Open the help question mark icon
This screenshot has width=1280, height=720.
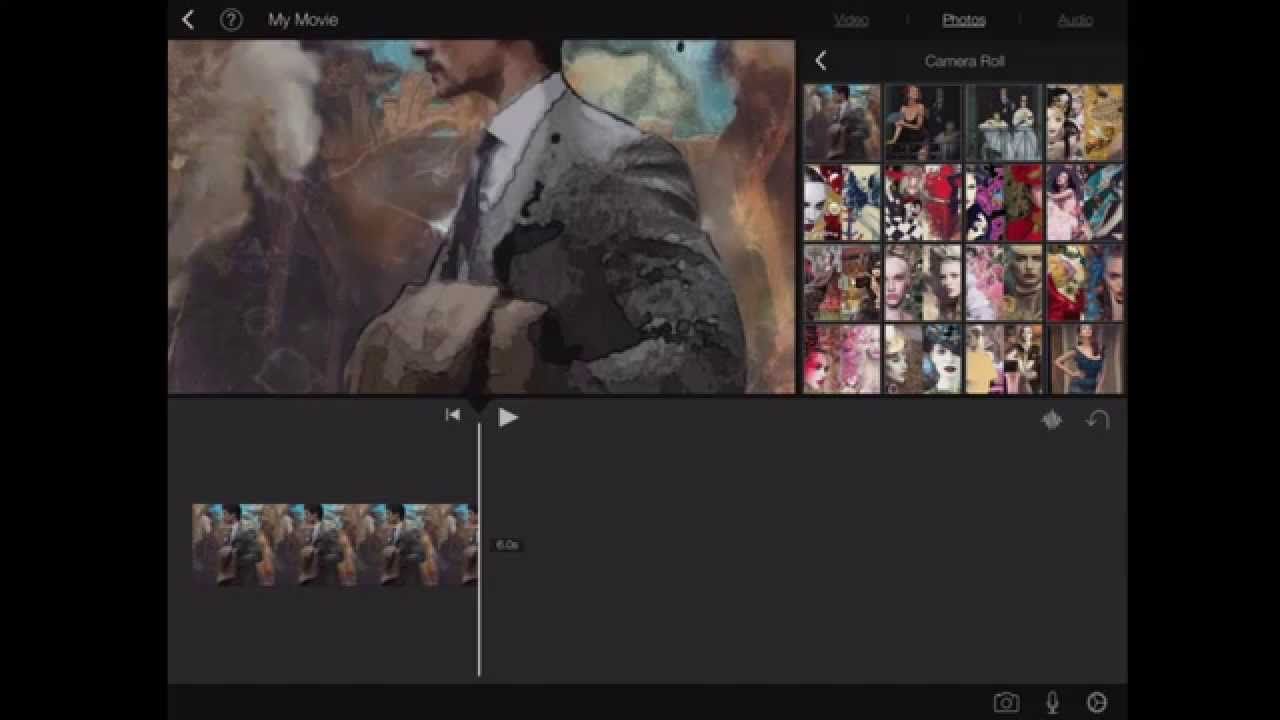231,20
